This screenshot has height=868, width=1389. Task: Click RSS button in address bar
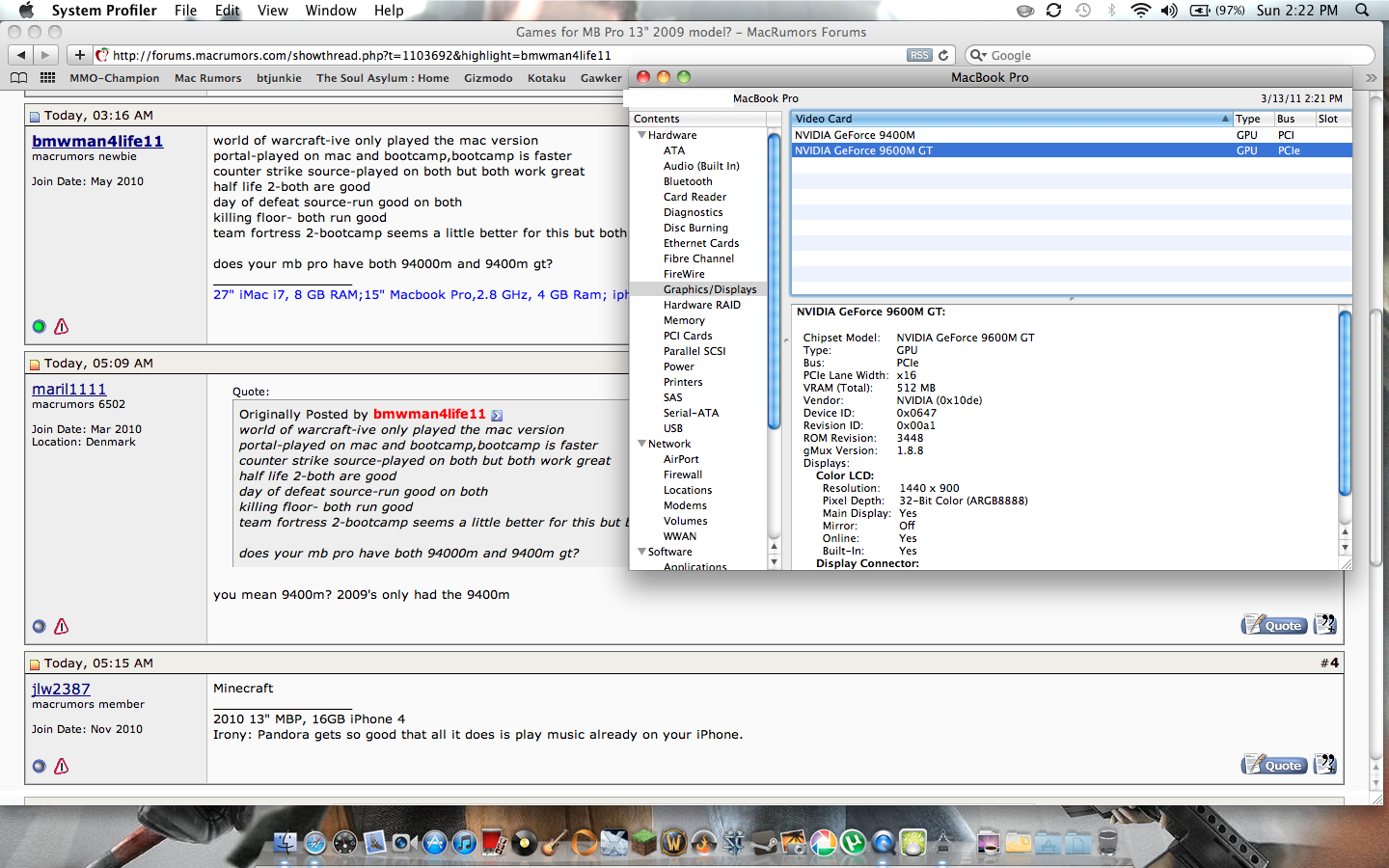(x=920, y=55)
